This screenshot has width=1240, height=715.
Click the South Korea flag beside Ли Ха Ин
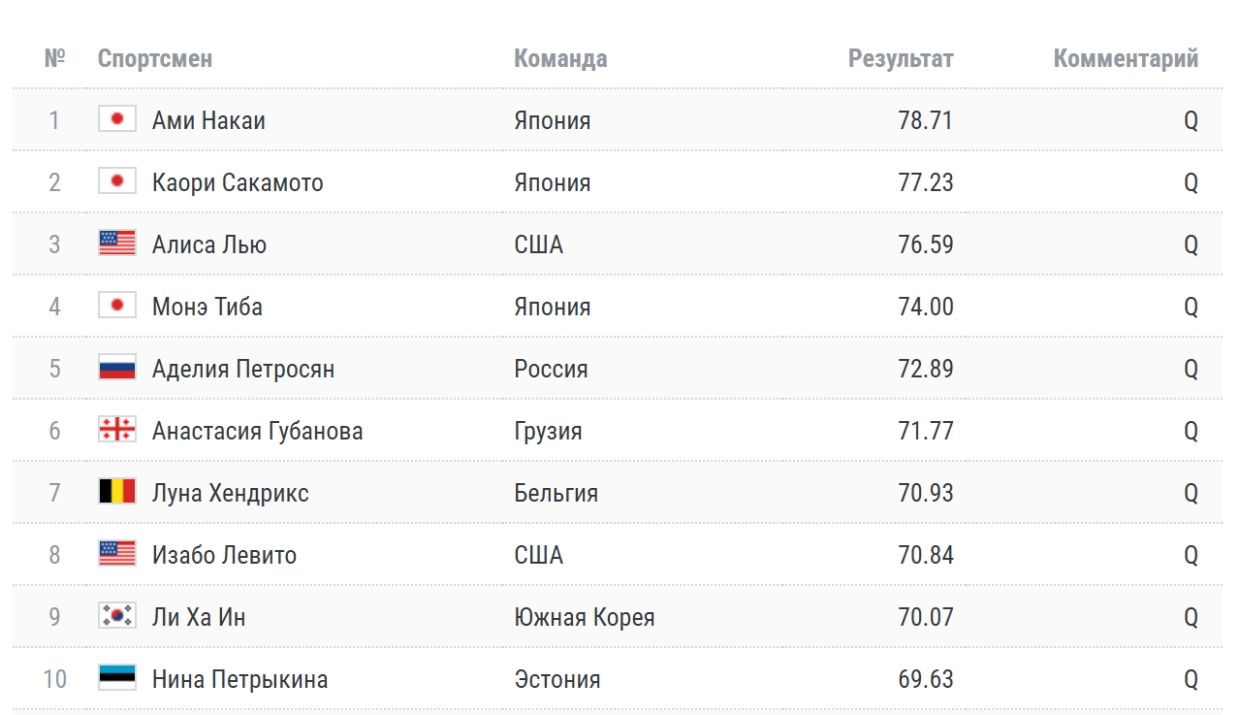point(117,616)
